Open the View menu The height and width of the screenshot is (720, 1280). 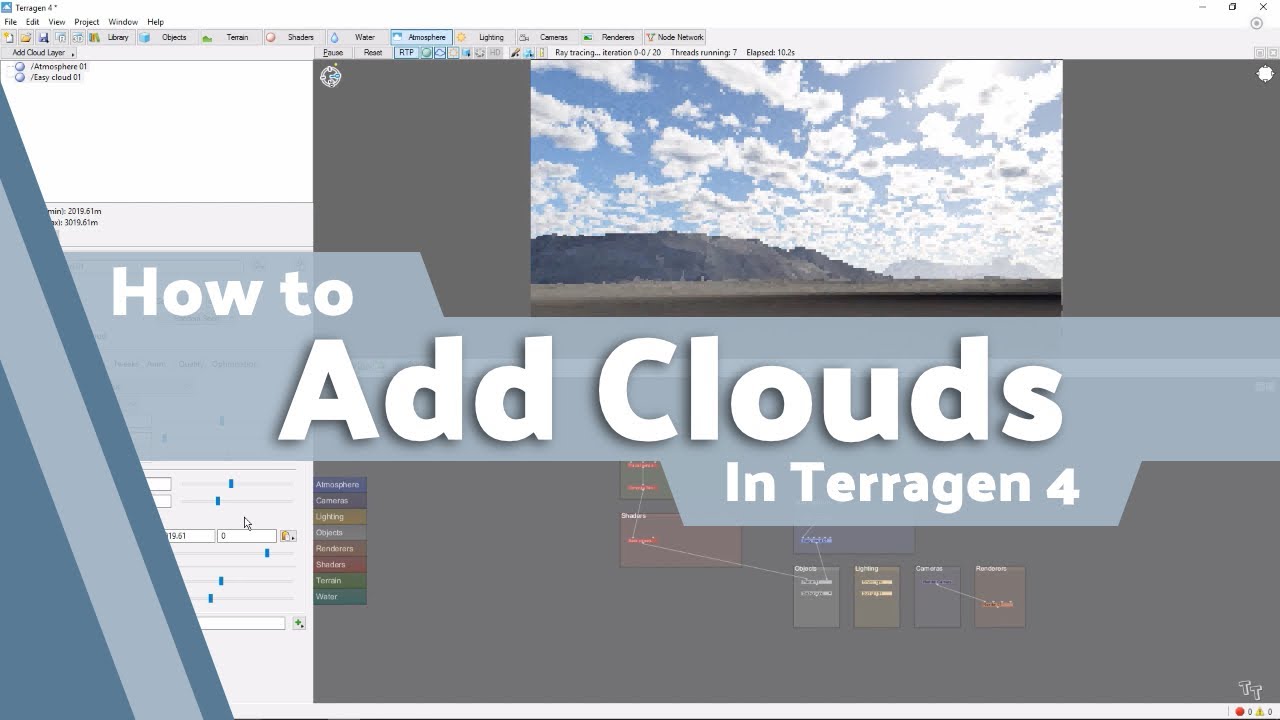pyautogui.click(x=57, y=22)
